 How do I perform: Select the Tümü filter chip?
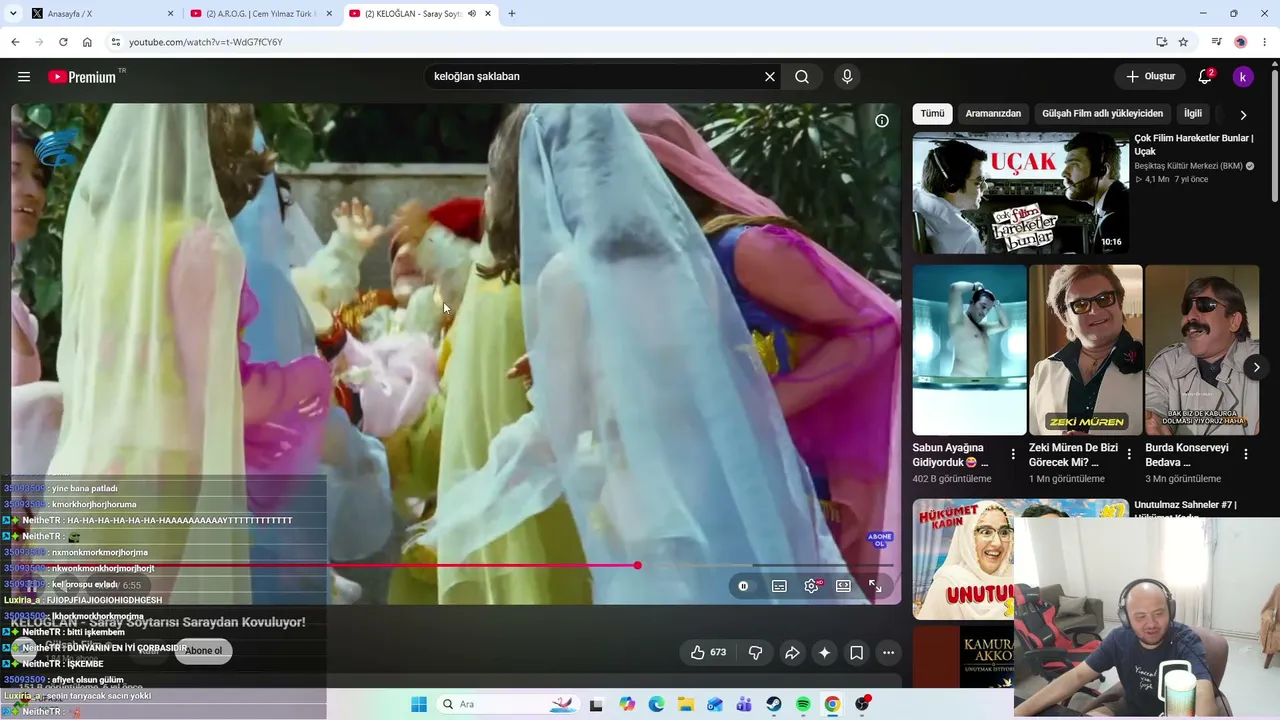[932, 114]
